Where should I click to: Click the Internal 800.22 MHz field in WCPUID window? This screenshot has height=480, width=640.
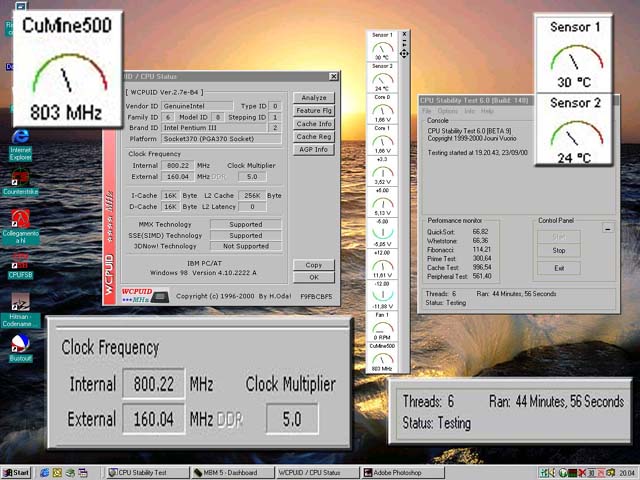178,165
